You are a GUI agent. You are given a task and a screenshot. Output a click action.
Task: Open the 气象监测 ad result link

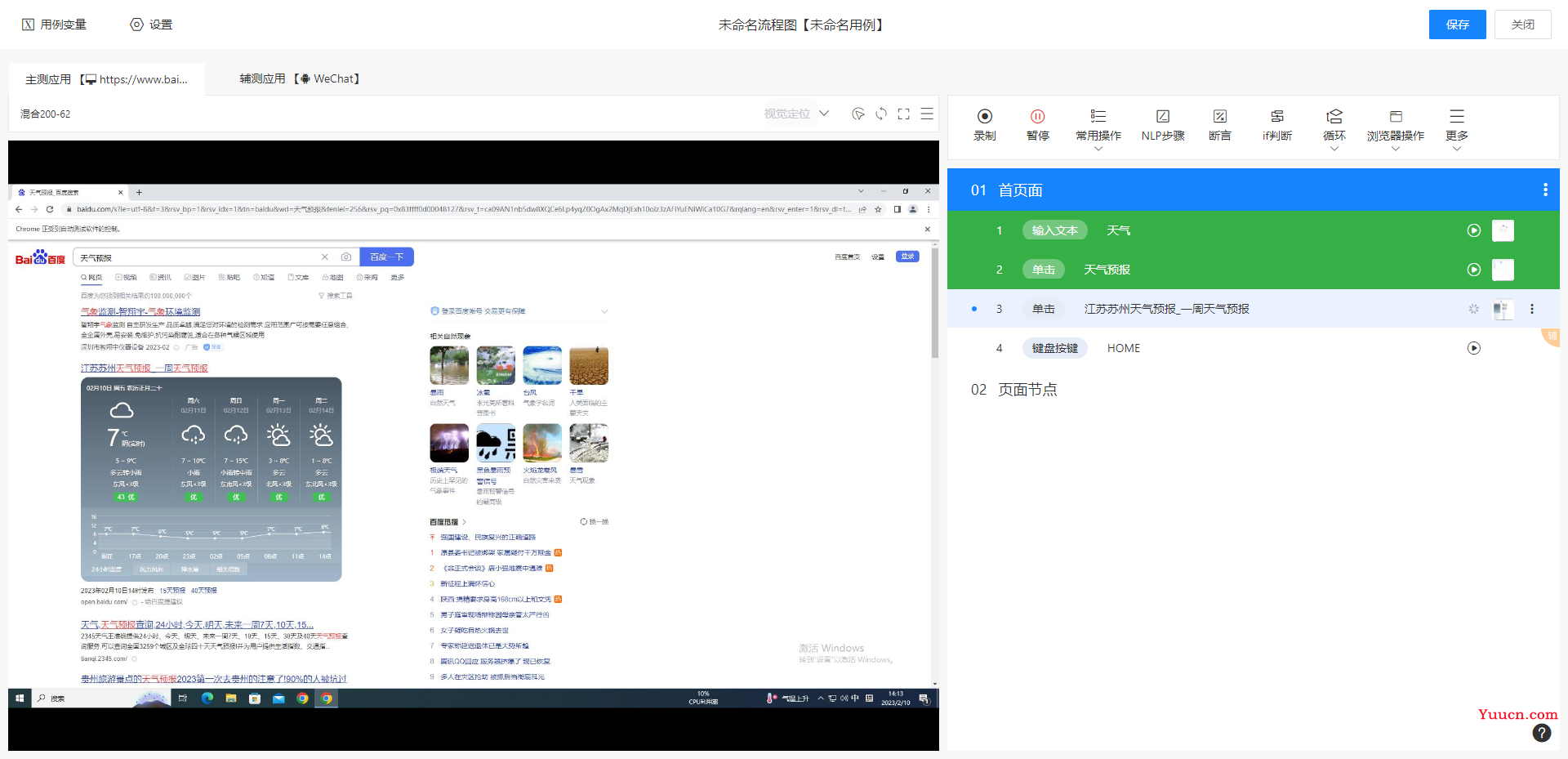(x=140, y=311)
